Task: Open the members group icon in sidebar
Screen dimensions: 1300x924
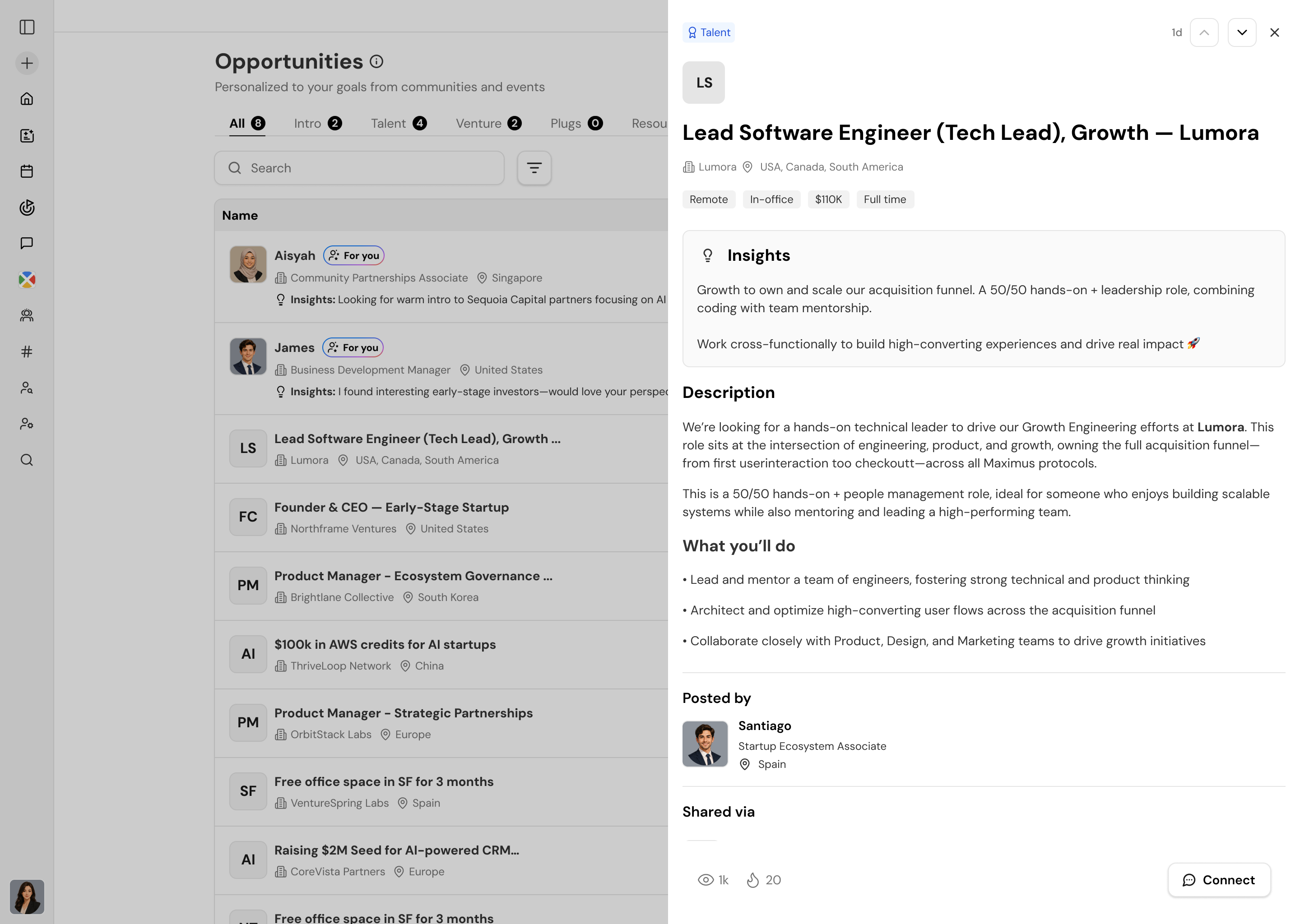Action: coord(27,316)
